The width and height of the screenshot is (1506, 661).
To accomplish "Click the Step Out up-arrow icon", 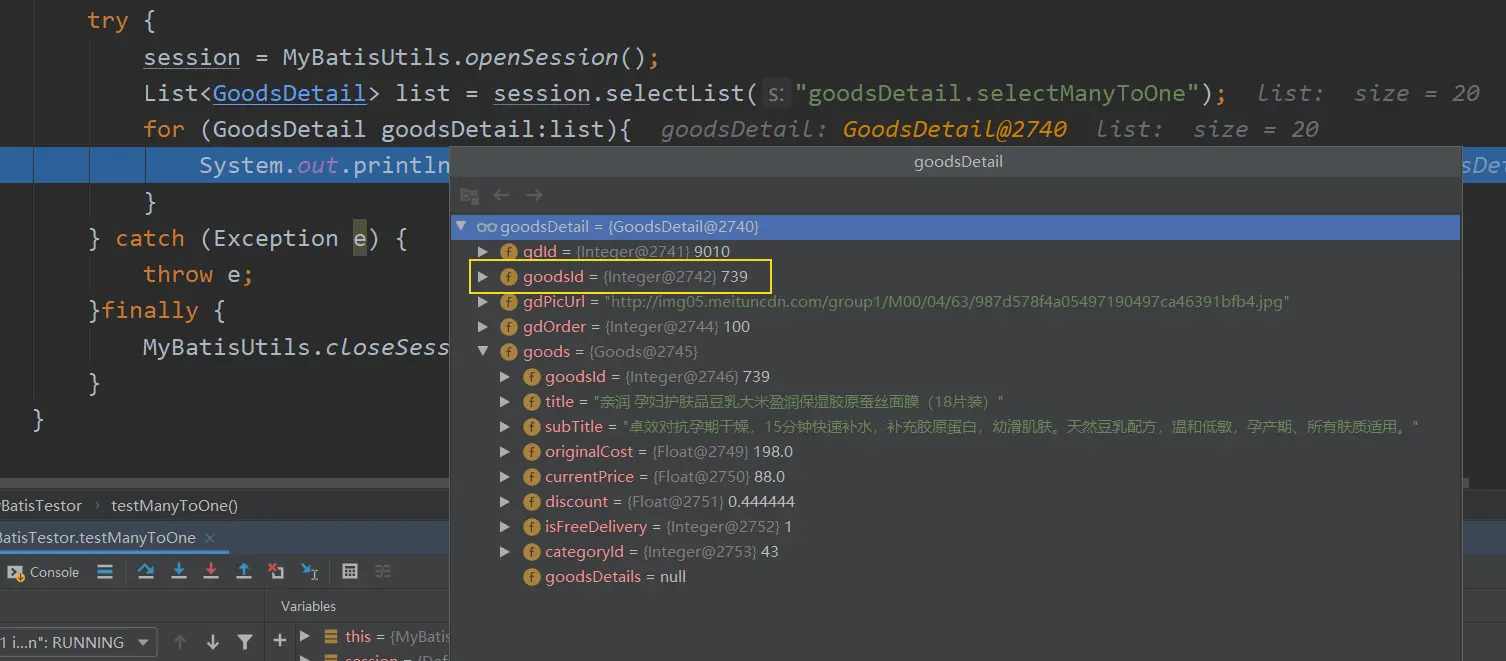I will click(x=244, y=571).
